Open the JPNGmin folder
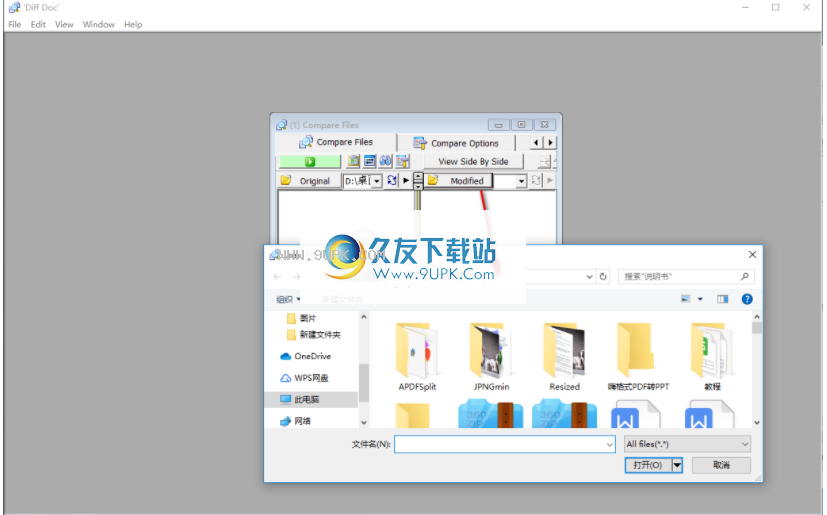 pyautogui.click(x=491, y=357)
